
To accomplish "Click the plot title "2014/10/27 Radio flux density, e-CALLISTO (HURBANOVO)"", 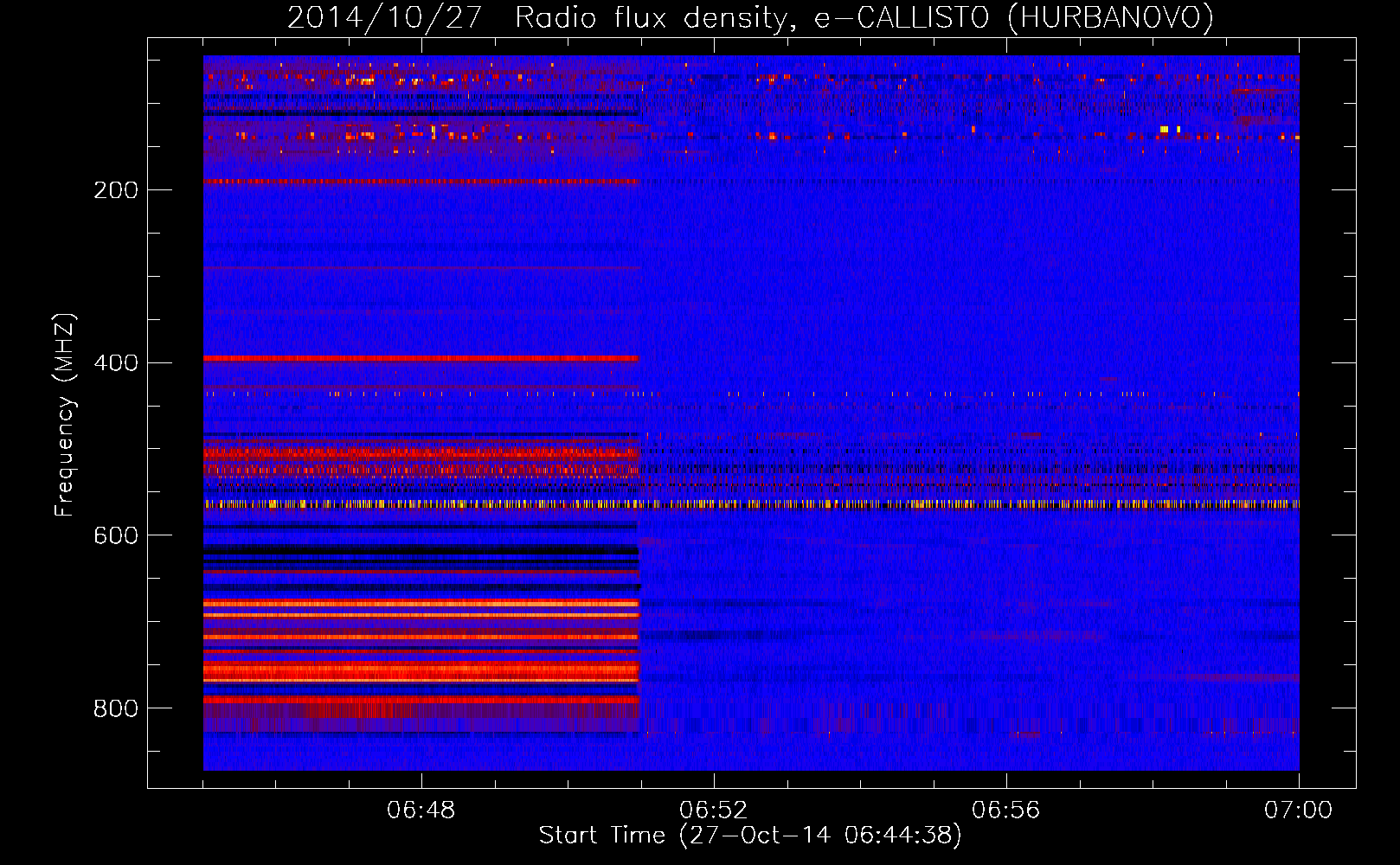I will [750, 18].
